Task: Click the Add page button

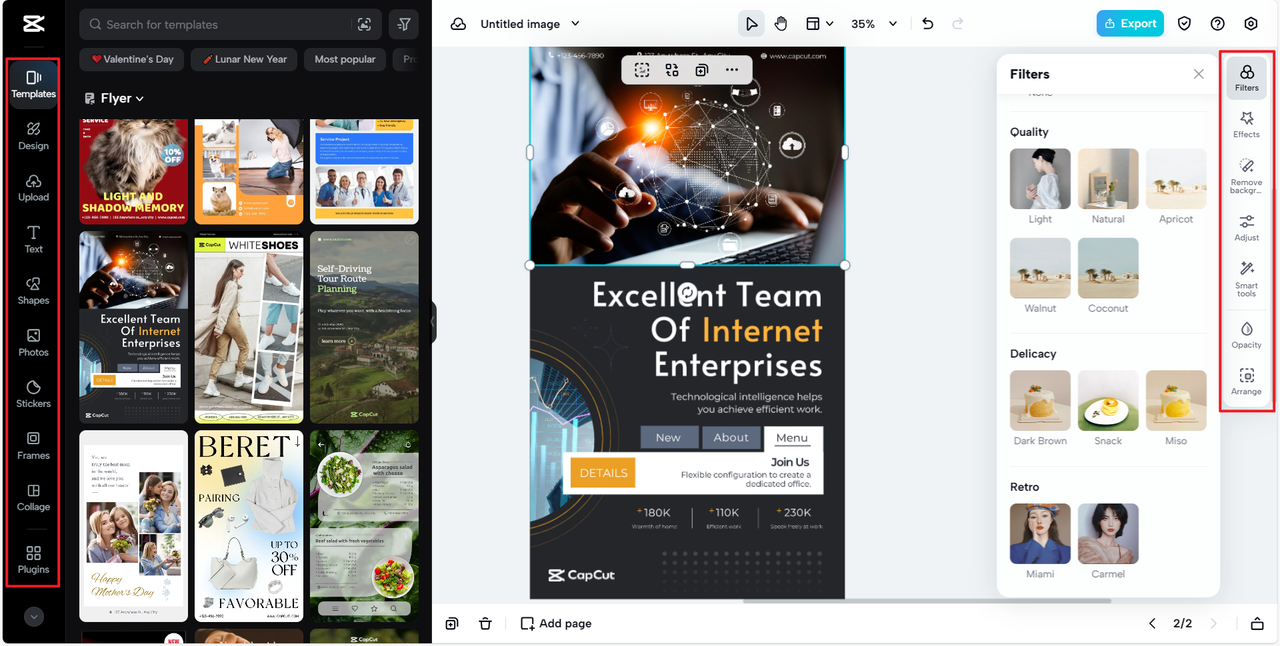Action: tap(556, 623)
